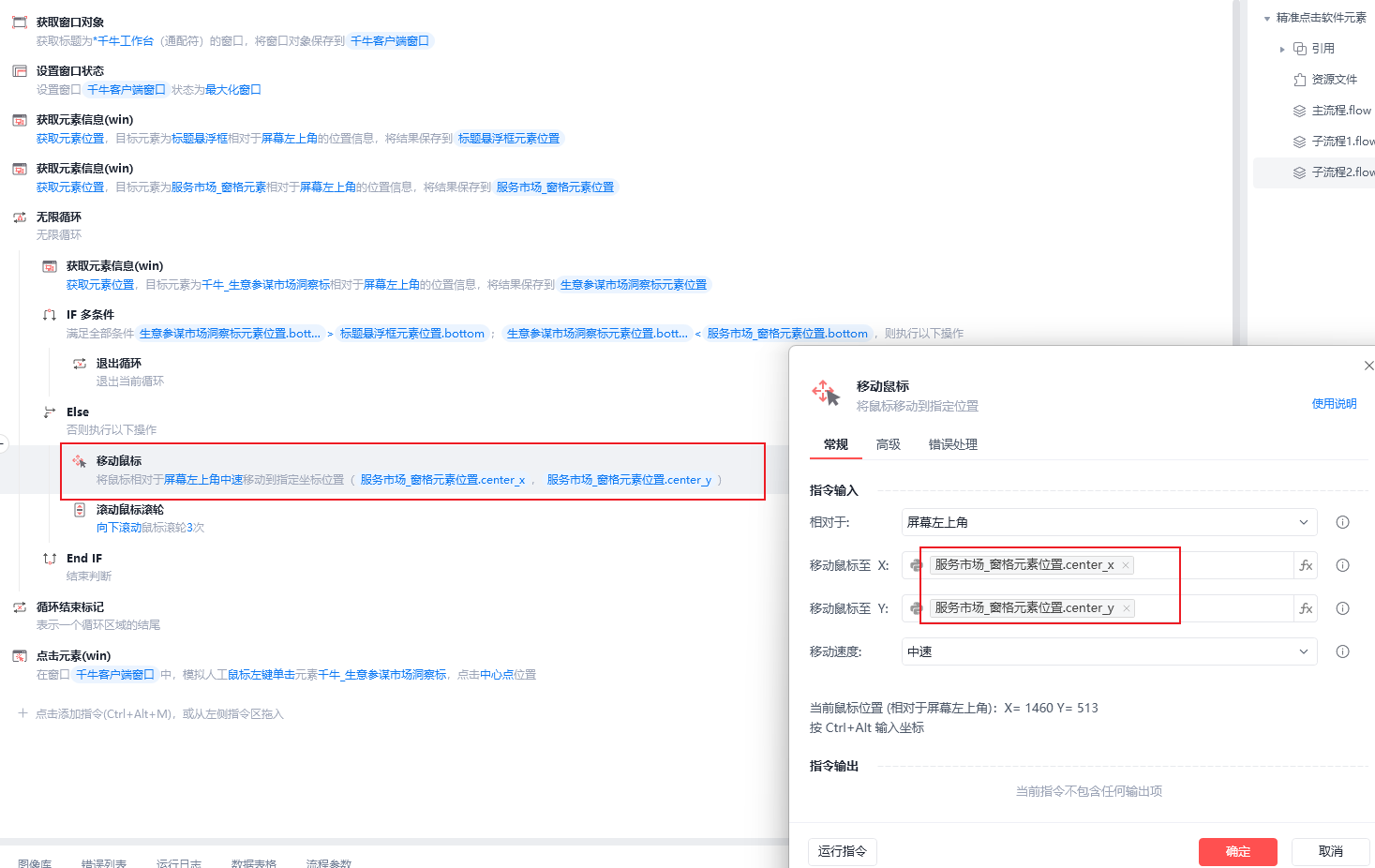Viewport: 1375px width, 868px height.
Task: Collapse the 精准点击软件元素 project tree
Action: click(1267, 18)
